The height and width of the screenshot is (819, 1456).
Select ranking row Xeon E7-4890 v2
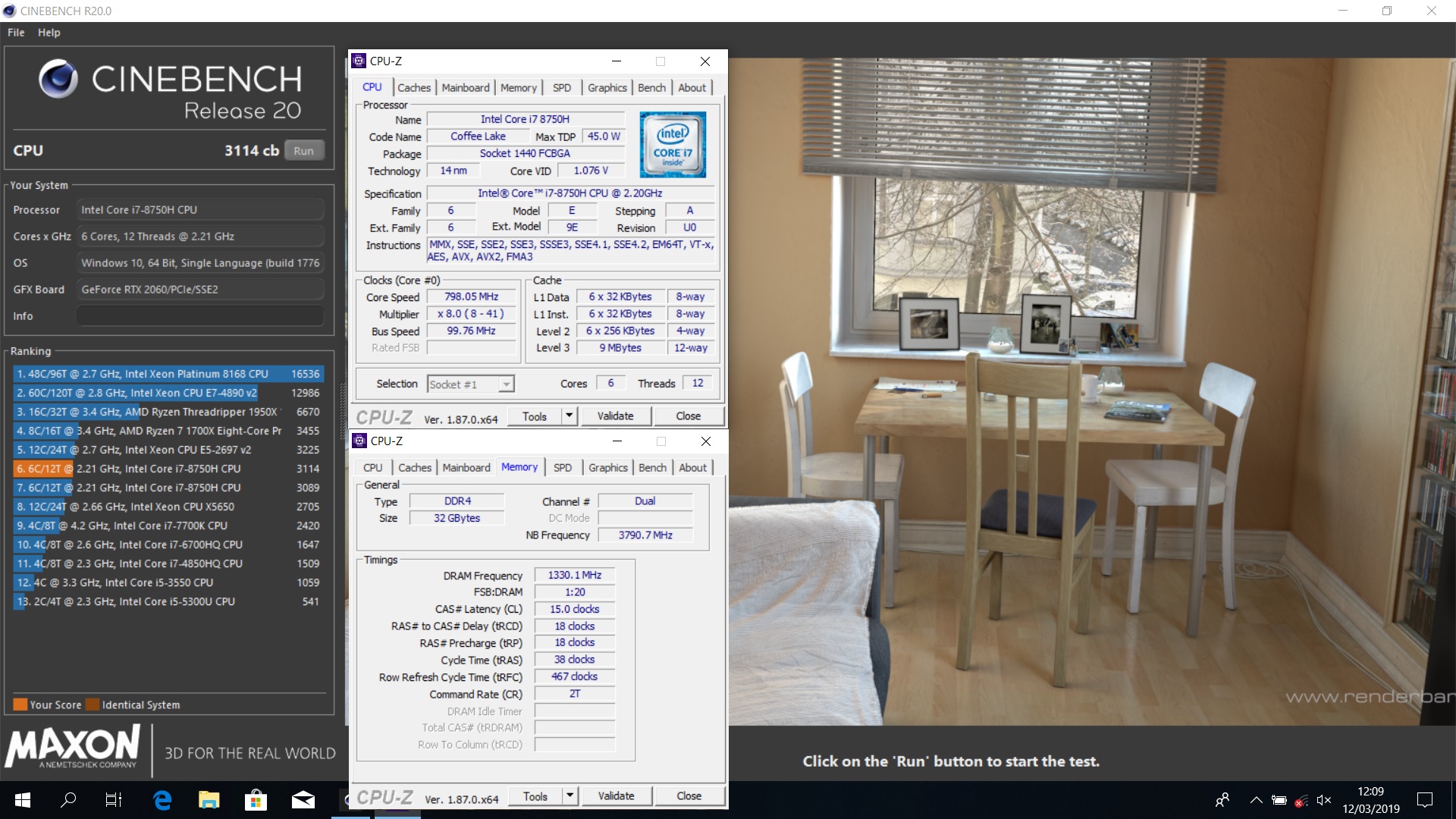[x=168, y=393]
